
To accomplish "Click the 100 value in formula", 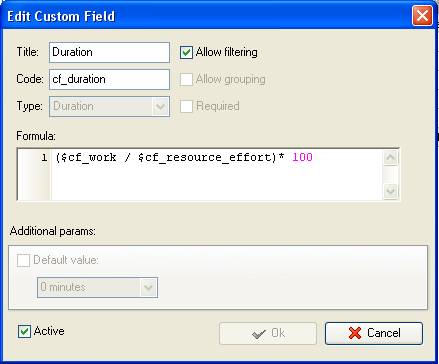I will (x=302, y=157).
